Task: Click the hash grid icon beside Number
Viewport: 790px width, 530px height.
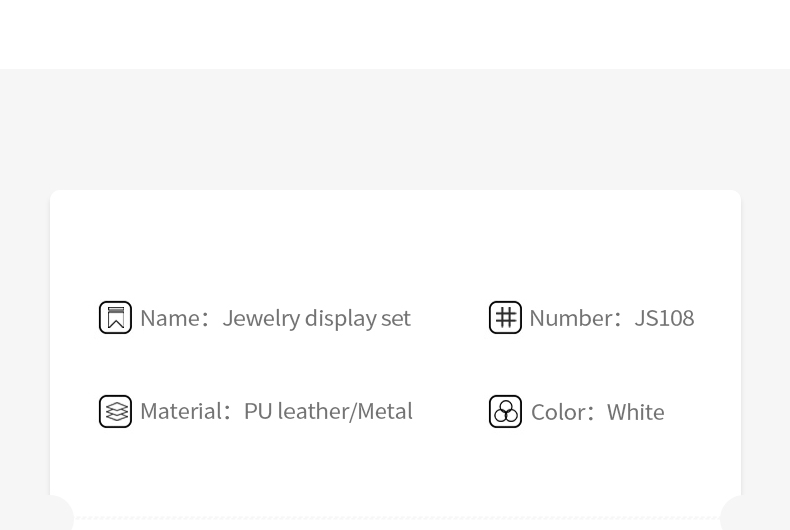Action: (x=505, y=317)
